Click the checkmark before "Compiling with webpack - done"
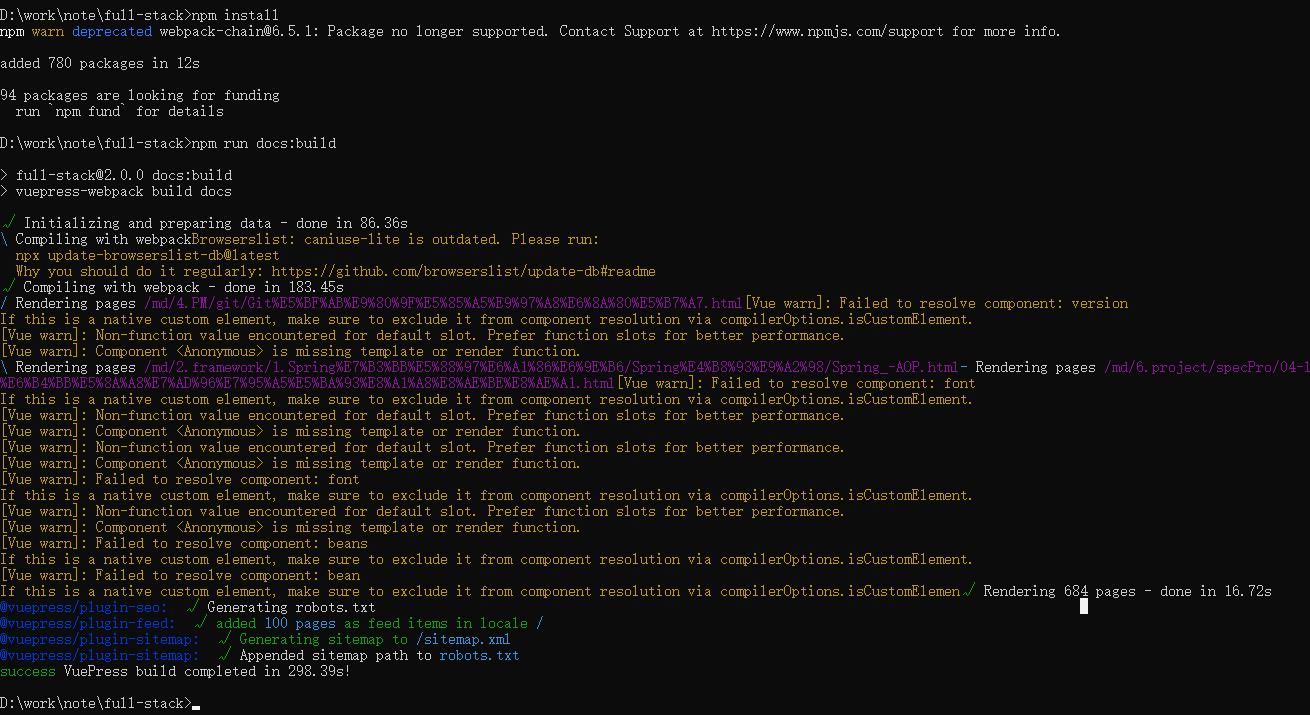Image resolution: width=1310 pixels, height=715 pixels. [9, 287]
